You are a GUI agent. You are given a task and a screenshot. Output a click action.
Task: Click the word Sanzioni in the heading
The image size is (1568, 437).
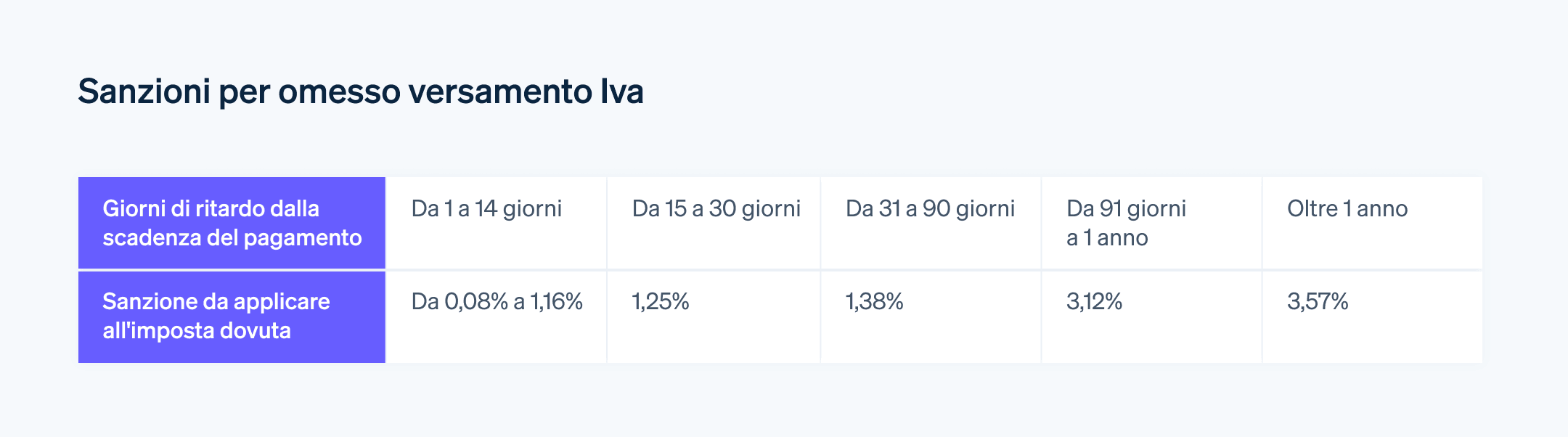pyautogui.click(x=144, y=92)
